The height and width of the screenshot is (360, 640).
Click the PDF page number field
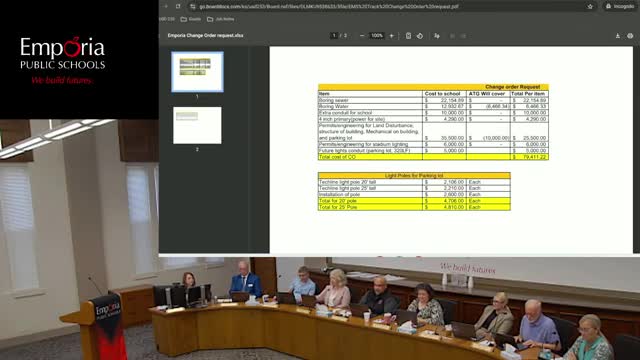point(334,36)
